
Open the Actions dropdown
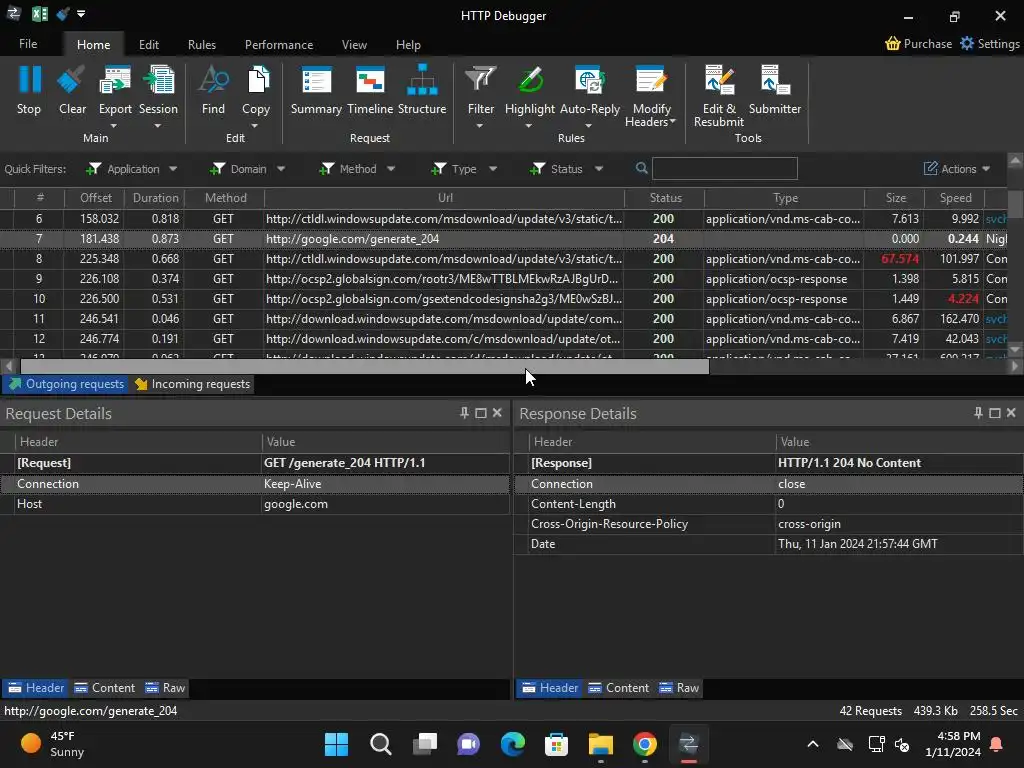pos(957,169)
